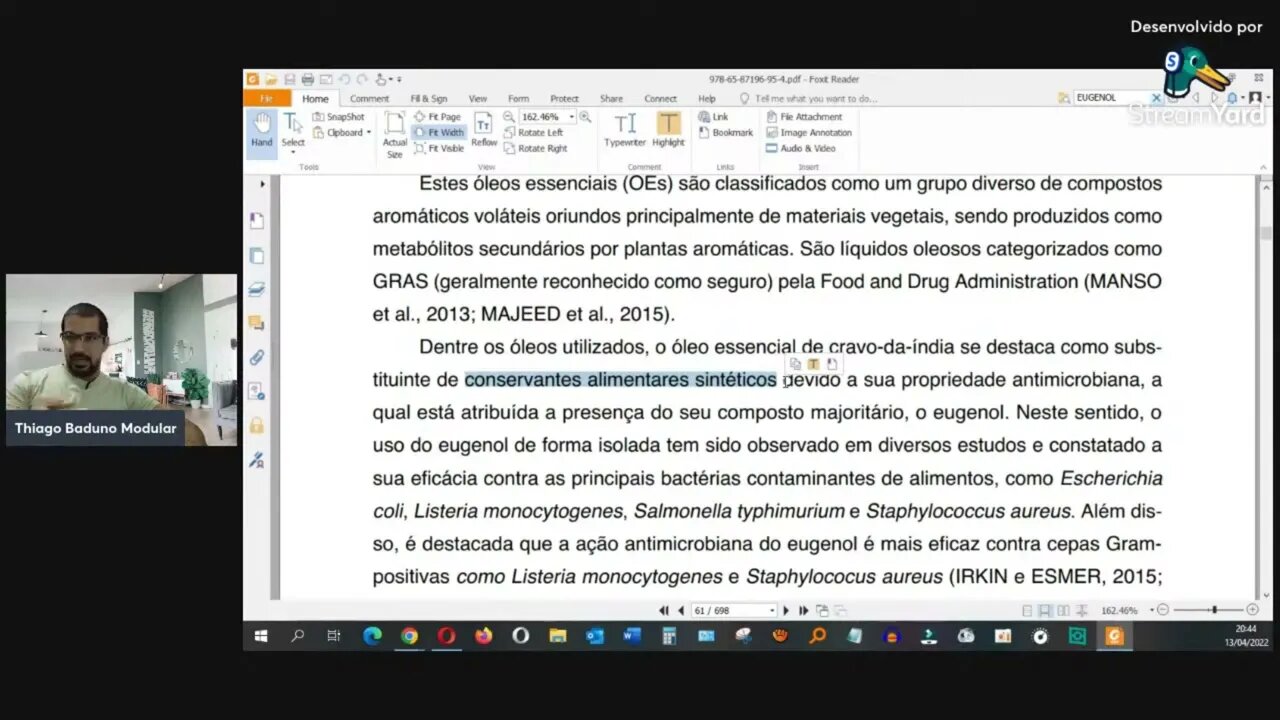Expand the left navigation panel arrow
Image resolution: width=1280 pixels, height=720 pixels.
click(263, 184)
